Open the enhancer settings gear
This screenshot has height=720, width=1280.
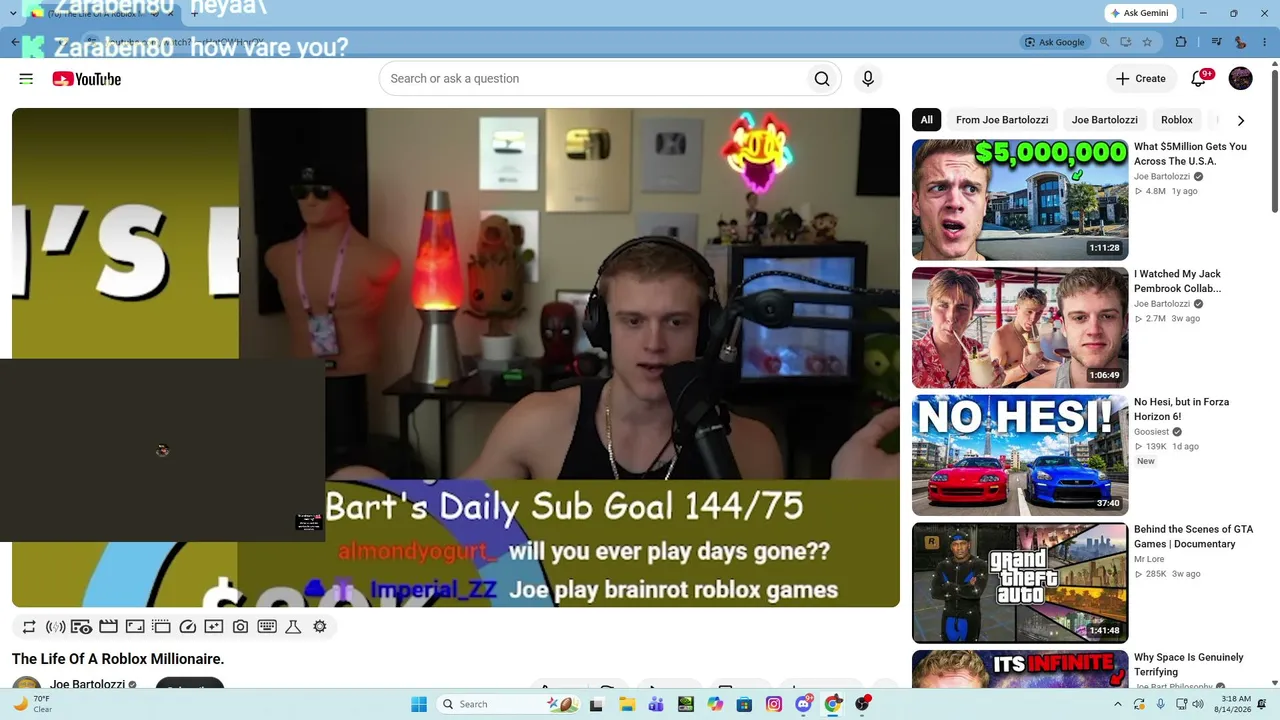[320, 627]
